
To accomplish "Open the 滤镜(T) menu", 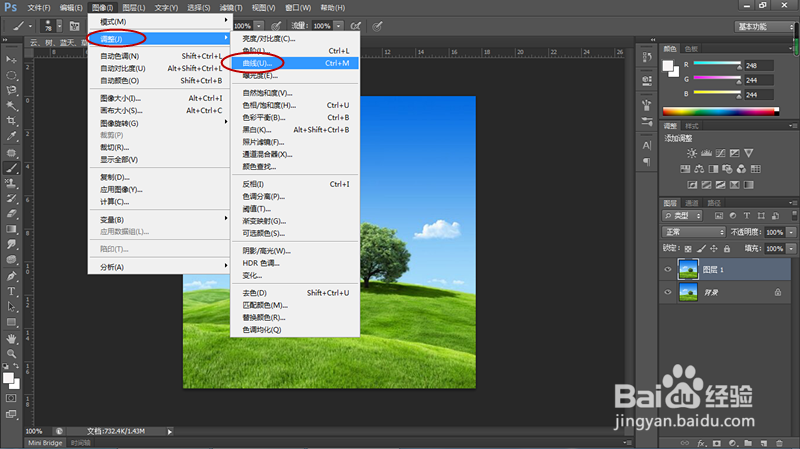I will (231, 8).
